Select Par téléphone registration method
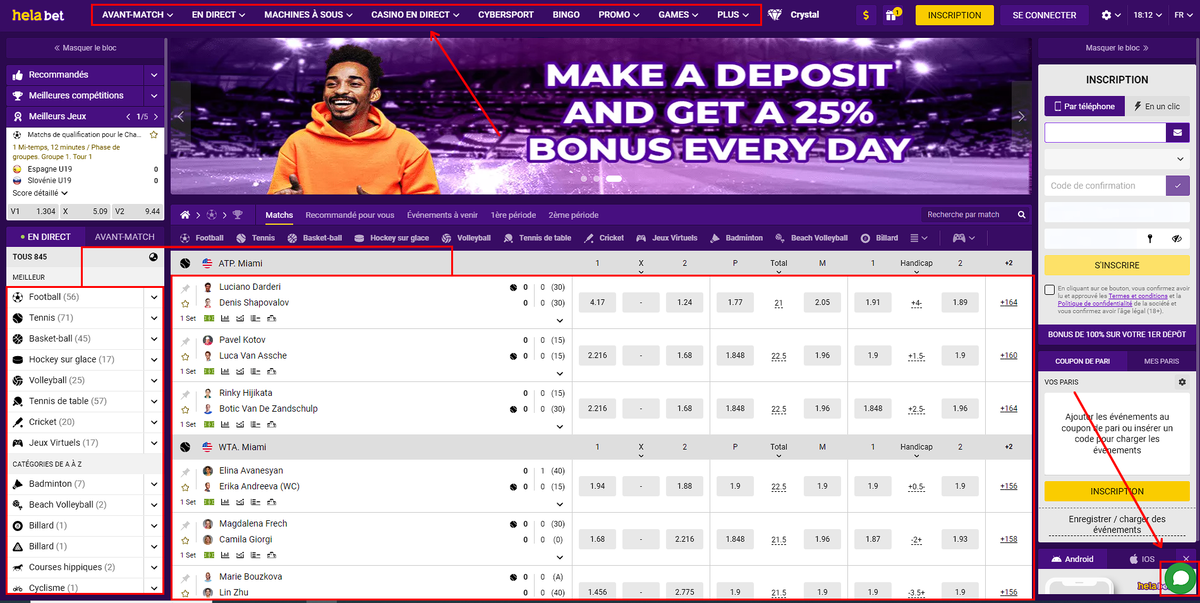The image size is (1200, 603). (x=1083, y=106)
